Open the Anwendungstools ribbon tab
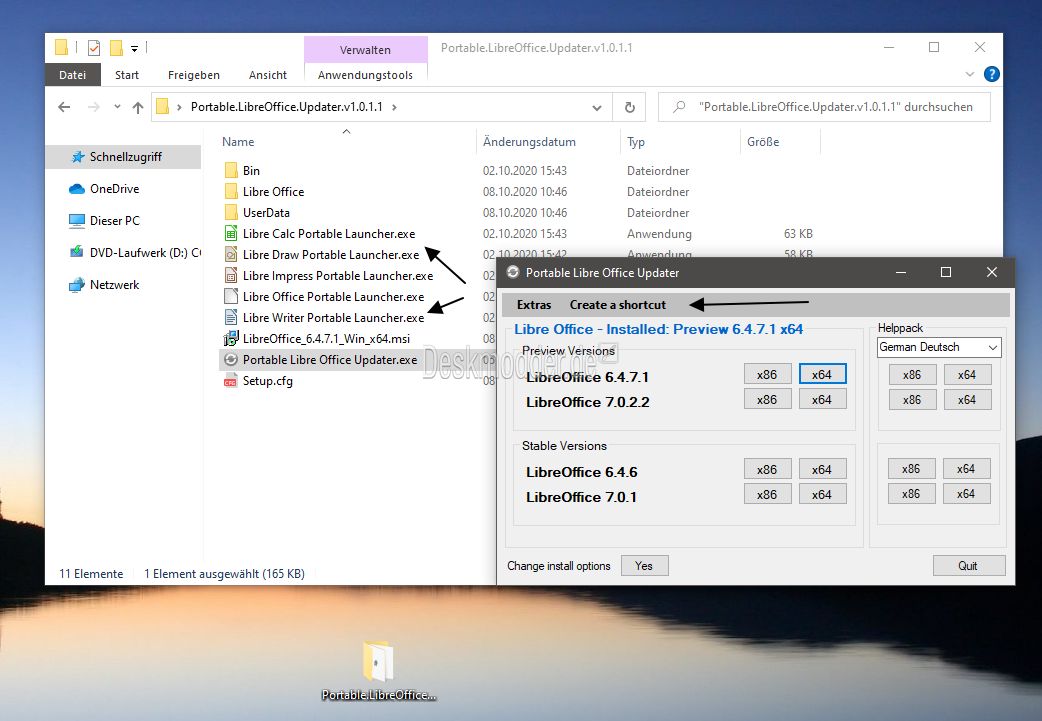Image resolution: width=1042 pixels, height=721 pixels. [365, 75]
